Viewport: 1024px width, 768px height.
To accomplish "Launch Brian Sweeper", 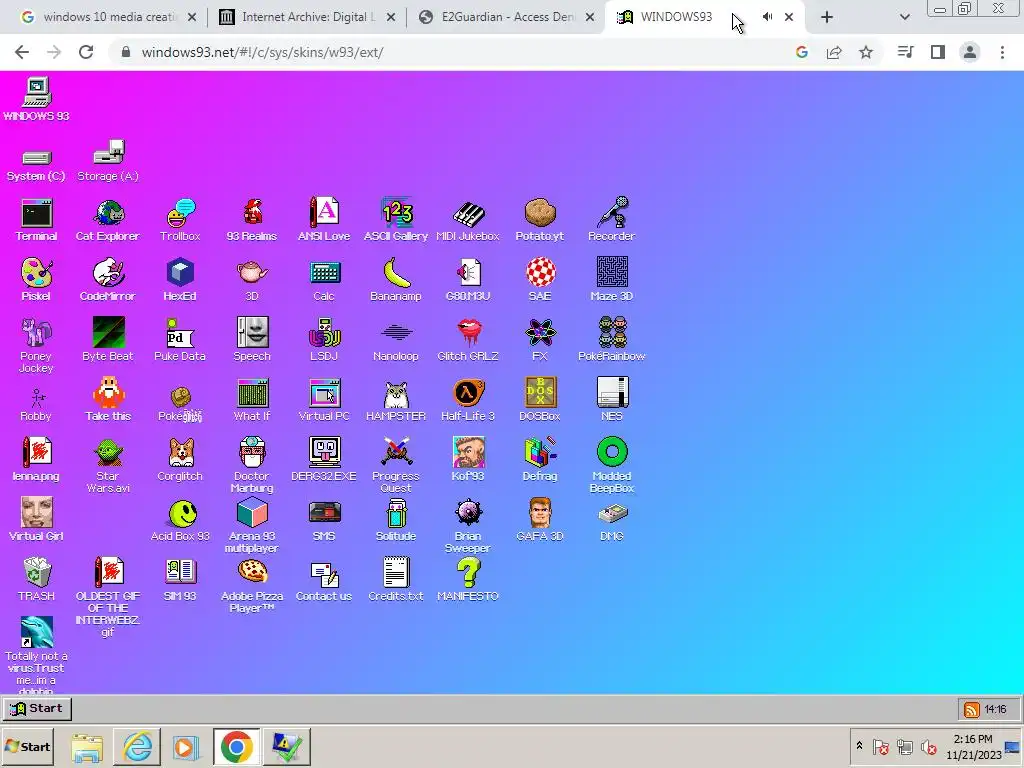I will 468,526.
